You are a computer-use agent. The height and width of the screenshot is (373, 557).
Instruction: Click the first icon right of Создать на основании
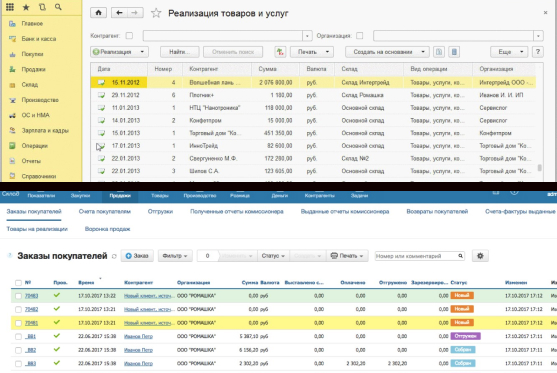pyautogui.click(x=439, y=52)
